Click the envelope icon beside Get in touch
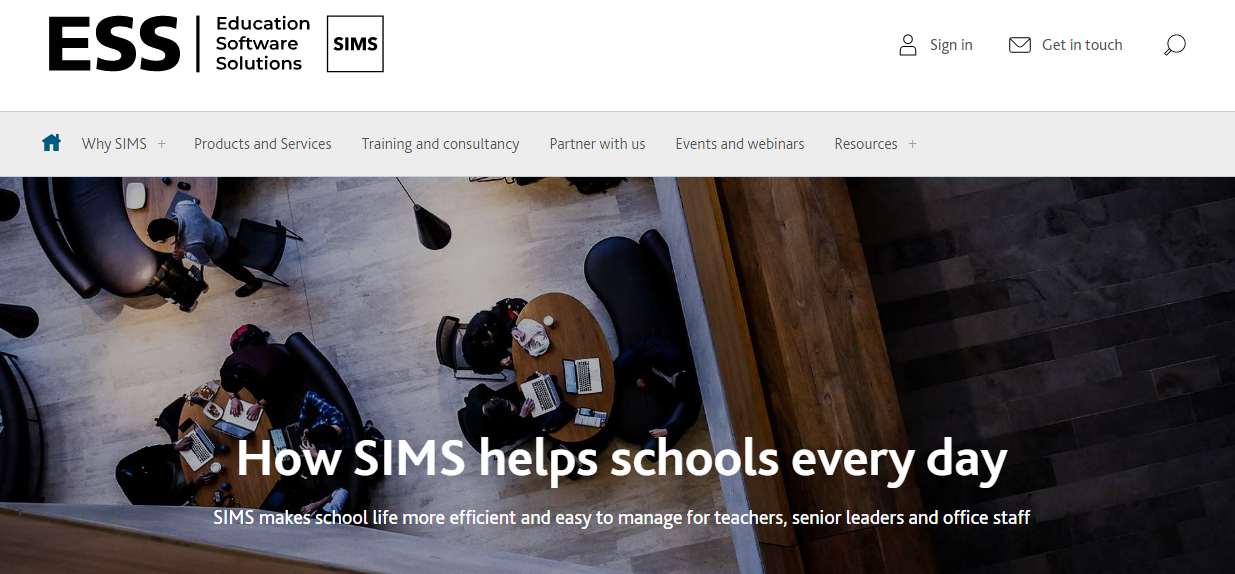1235x574 pixels. (x=1020, y=45)
